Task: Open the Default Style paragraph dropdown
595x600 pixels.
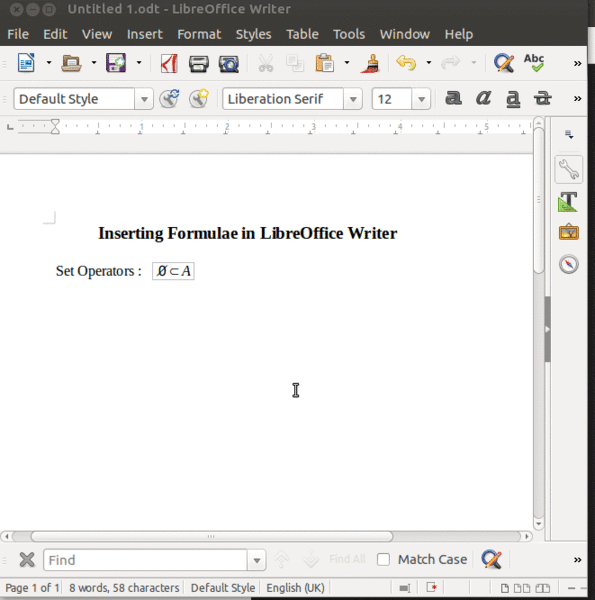Action: pos(144,99)
